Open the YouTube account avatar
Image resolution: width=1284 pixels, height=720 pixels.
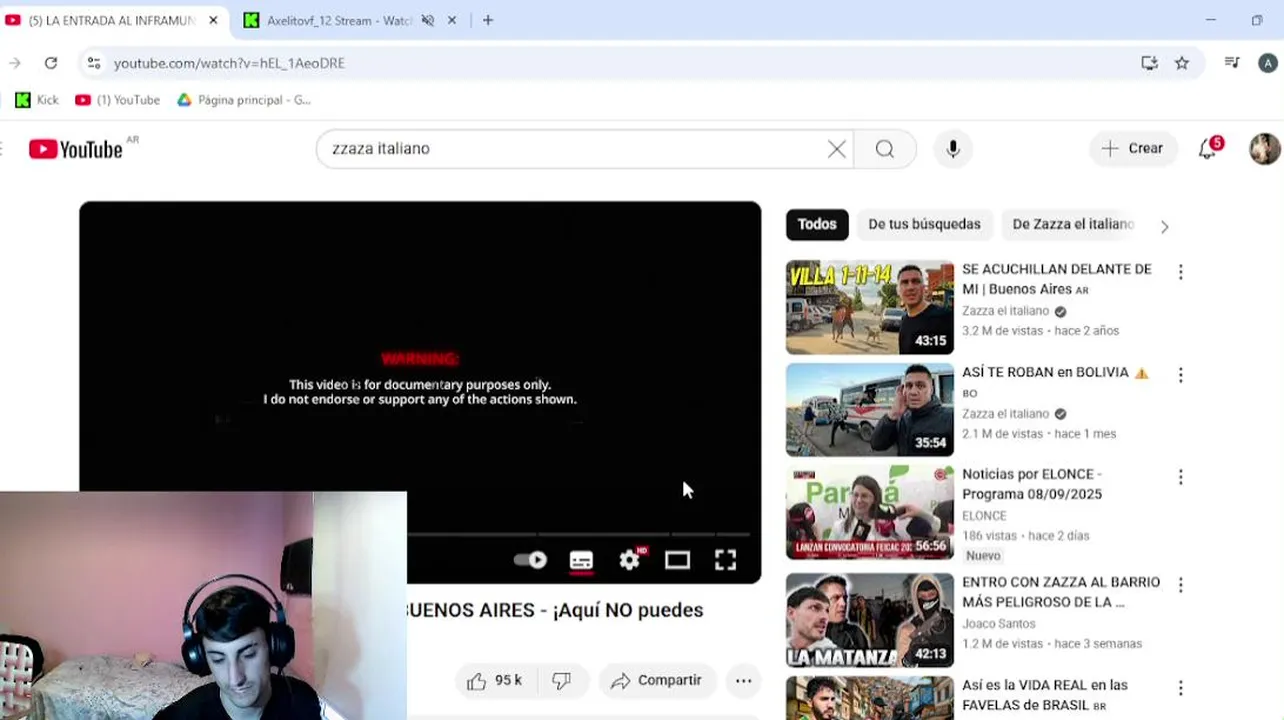pos(1265,149)
